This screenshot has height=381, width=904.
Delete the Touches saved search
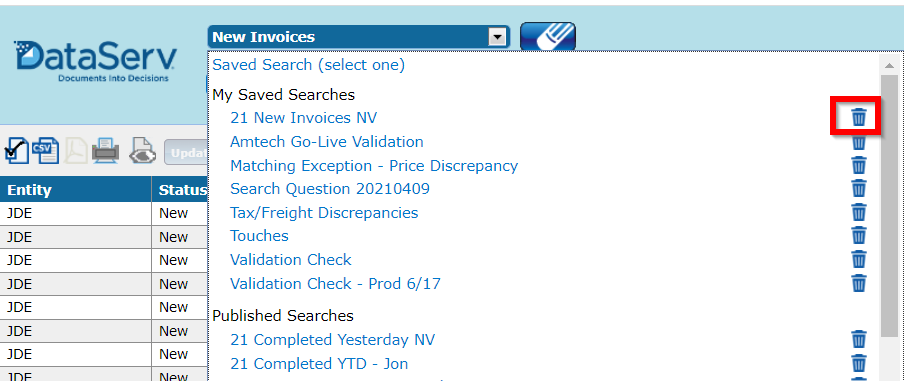(x=858, y=236)
